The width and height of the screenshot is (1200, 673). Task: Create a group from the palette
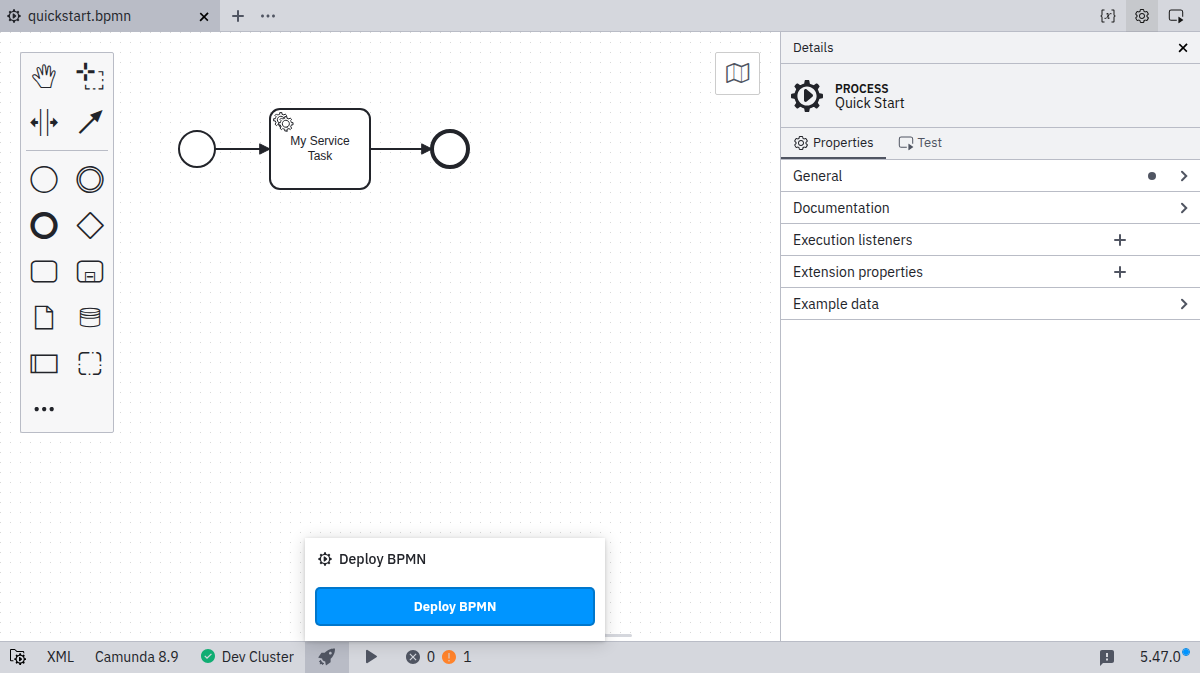point(90,364)
